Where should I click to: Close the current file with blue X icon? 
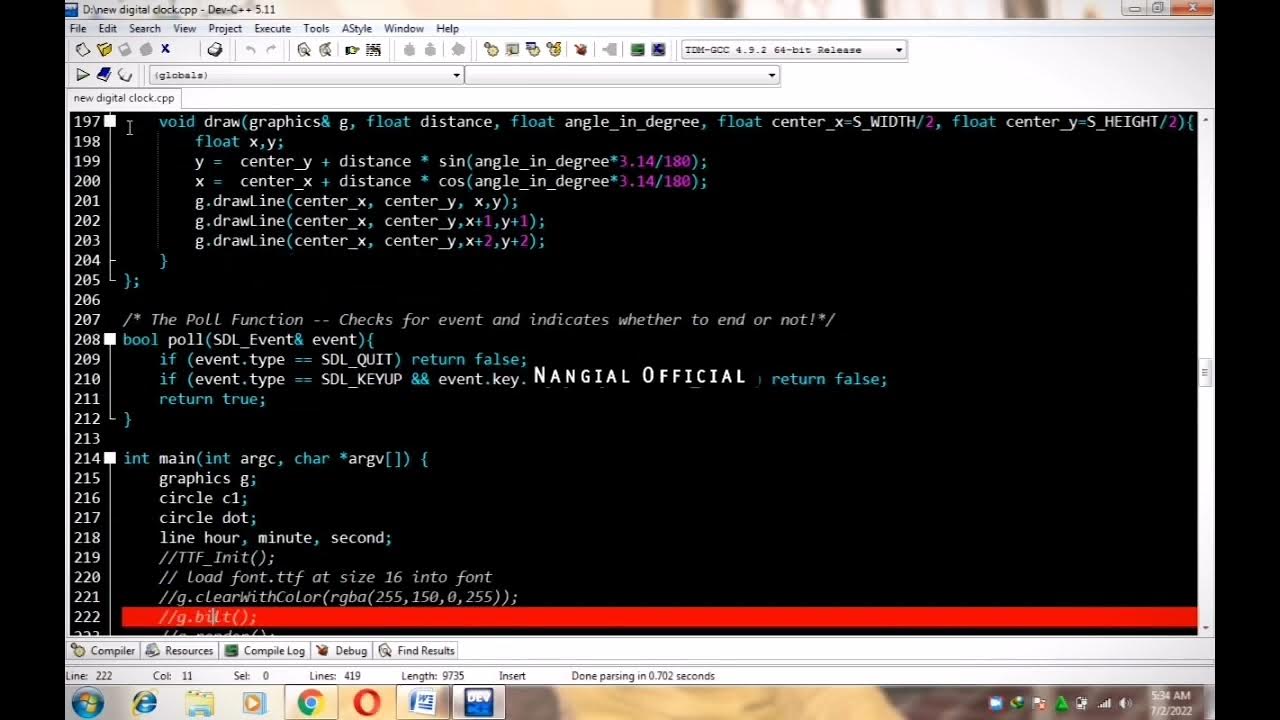[x=166, y=49]
